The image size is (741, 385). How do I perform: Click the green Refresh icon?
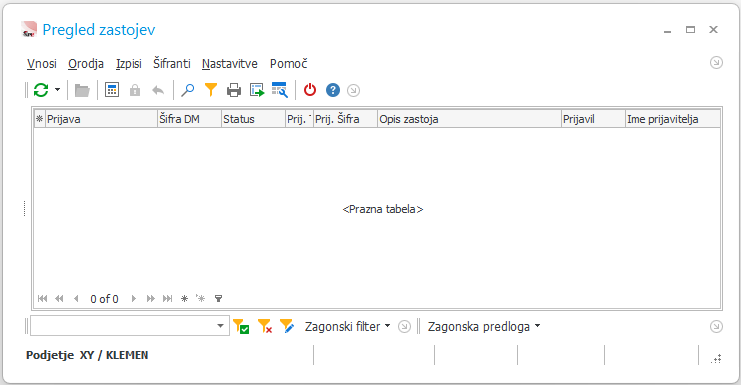[41, 90]
